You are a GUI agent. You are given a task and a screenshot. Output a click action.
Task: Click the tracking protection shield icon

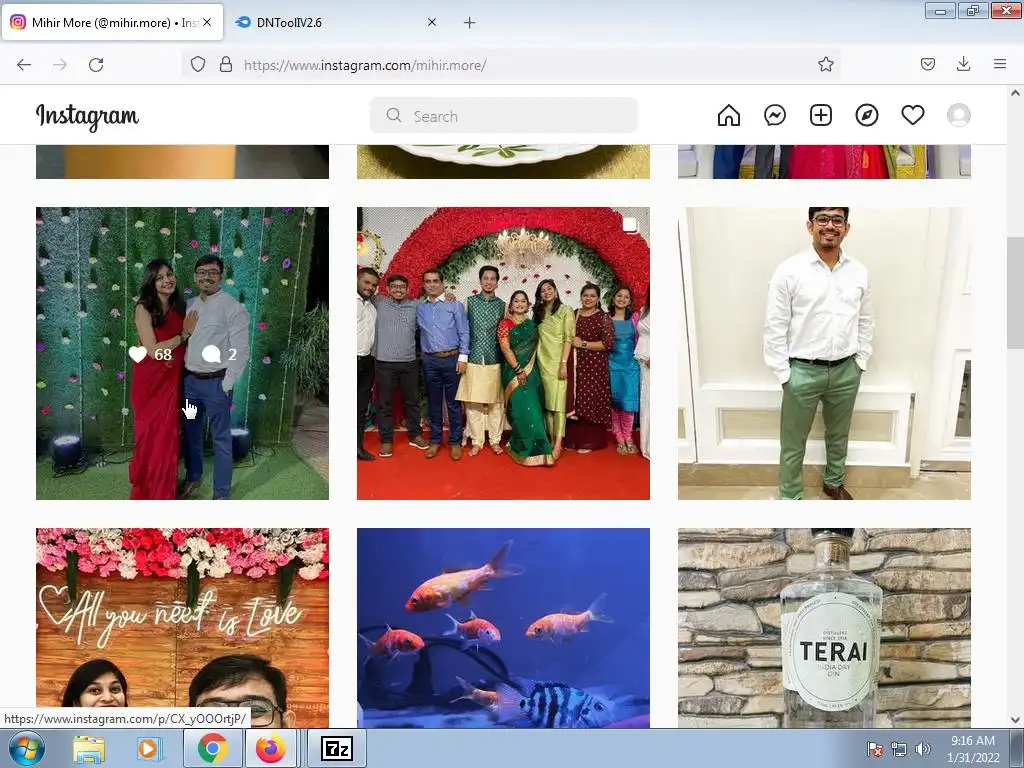(198, 65)
